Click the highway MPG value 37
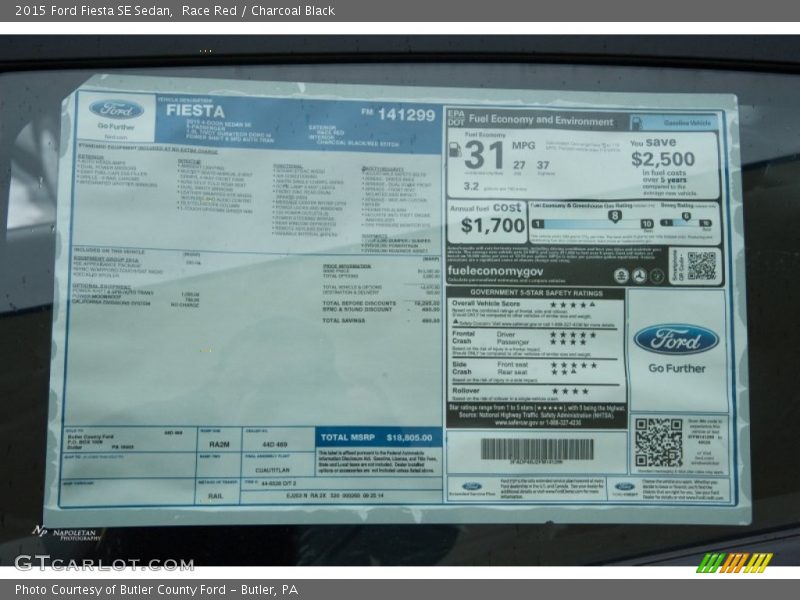This screenshot has height=600, width=800. pyautogui.click(x=543, y=165)
